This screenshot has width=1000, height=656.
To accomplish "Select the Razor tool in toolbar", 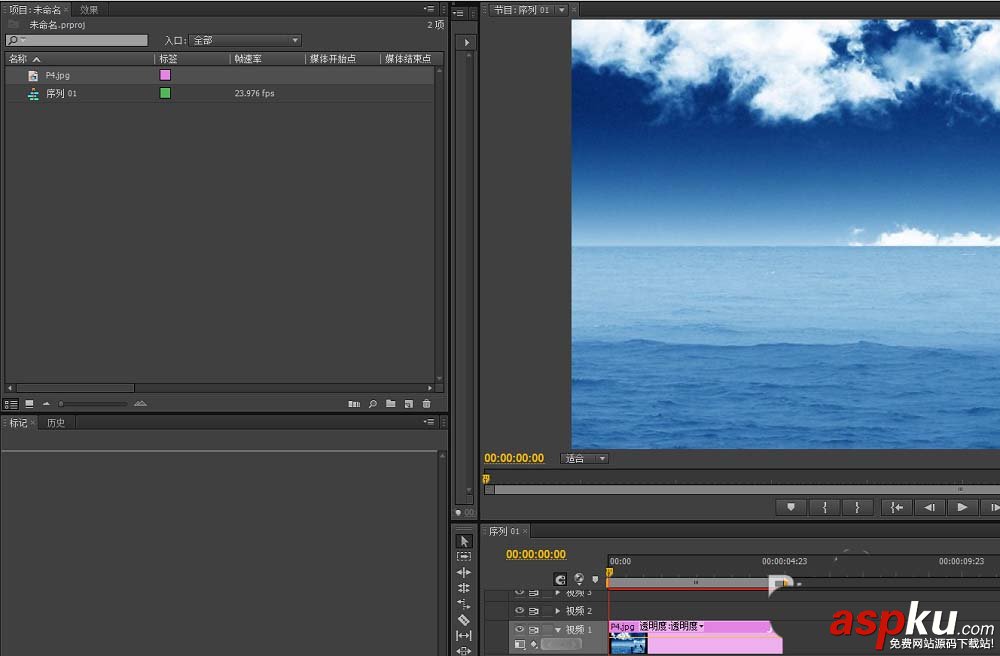I will [464, 620].
